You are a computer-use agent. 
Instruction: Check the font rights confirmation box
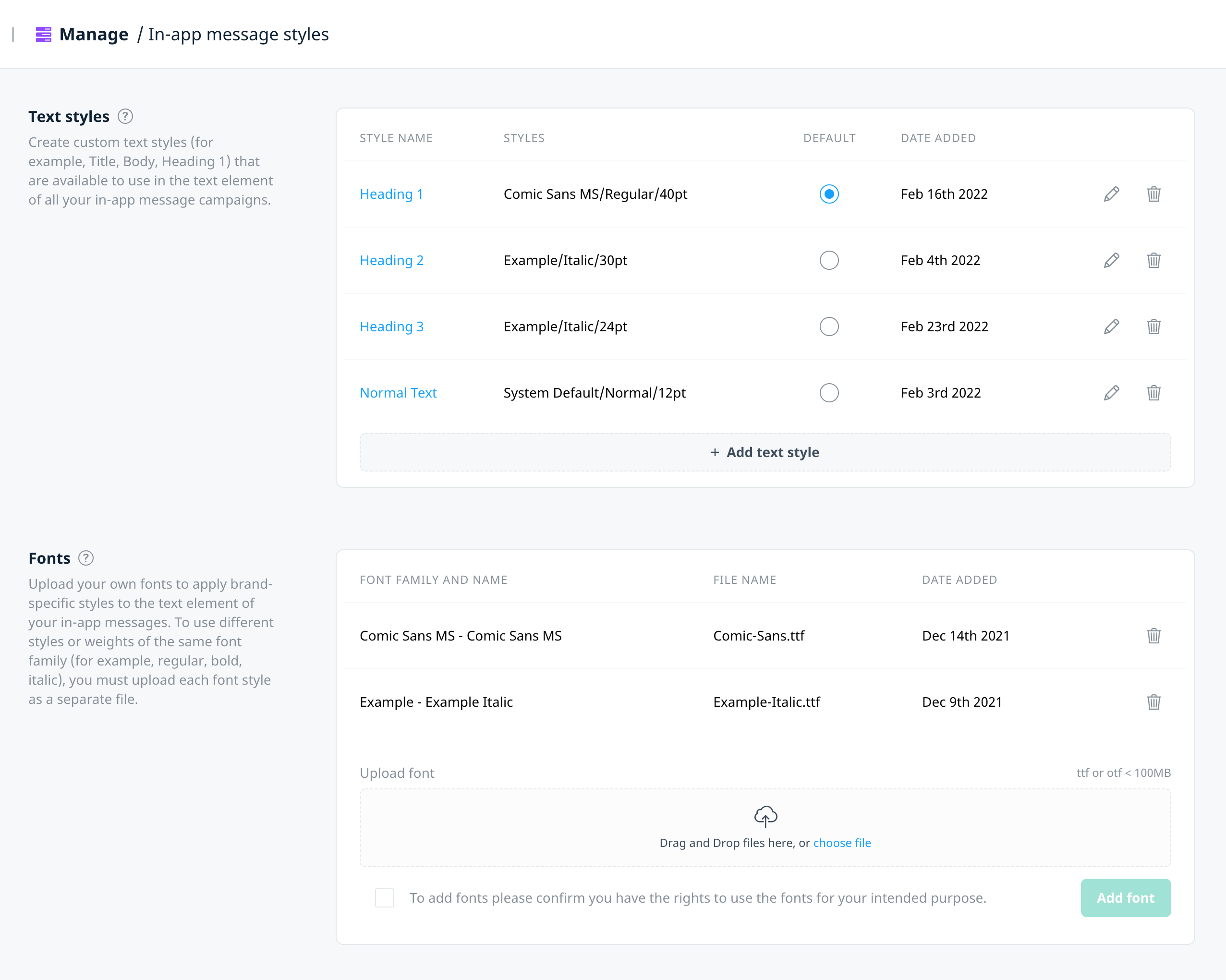(x=384, y=898)
